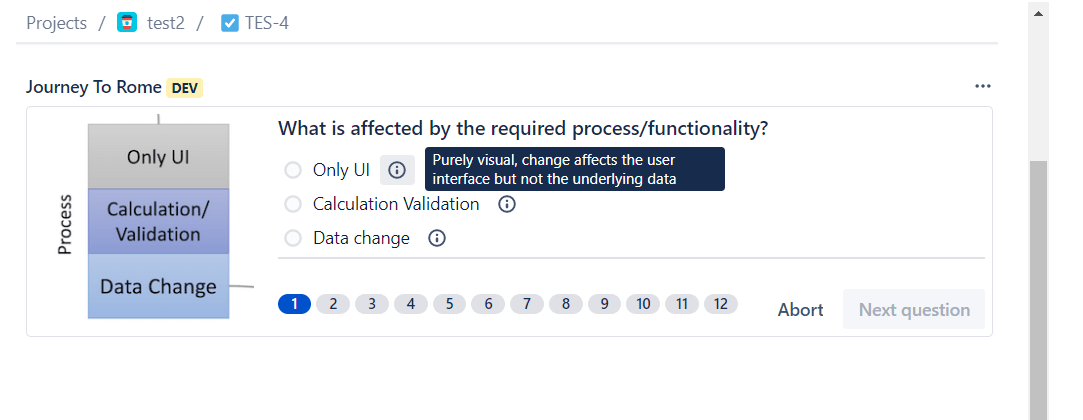Click the info icon beside Calculation Validation

(x=507, y=204)
